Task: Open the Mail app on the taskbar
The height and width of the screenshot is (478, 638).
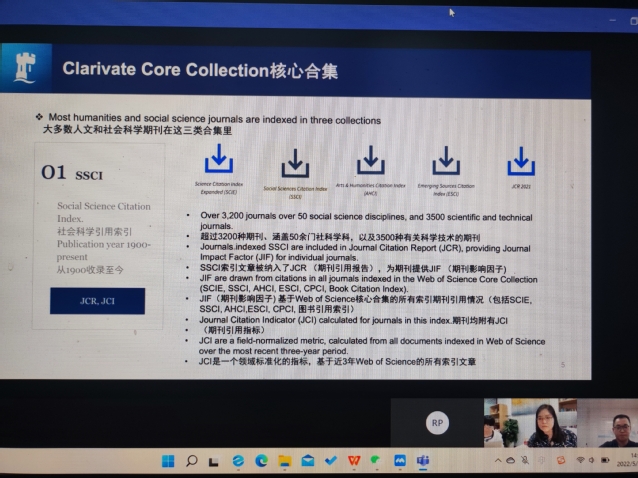Action: (x=308, y=461)
